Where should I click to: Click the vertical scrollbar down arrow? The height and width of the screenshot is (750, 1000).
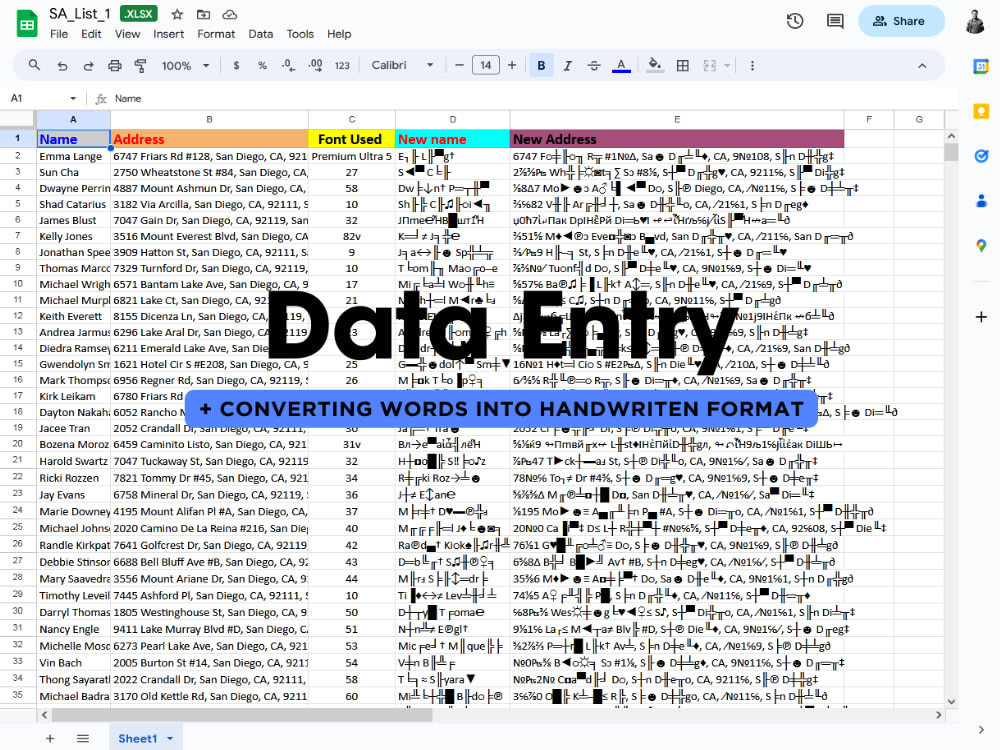pyautogui.click(x=951, y=702)
